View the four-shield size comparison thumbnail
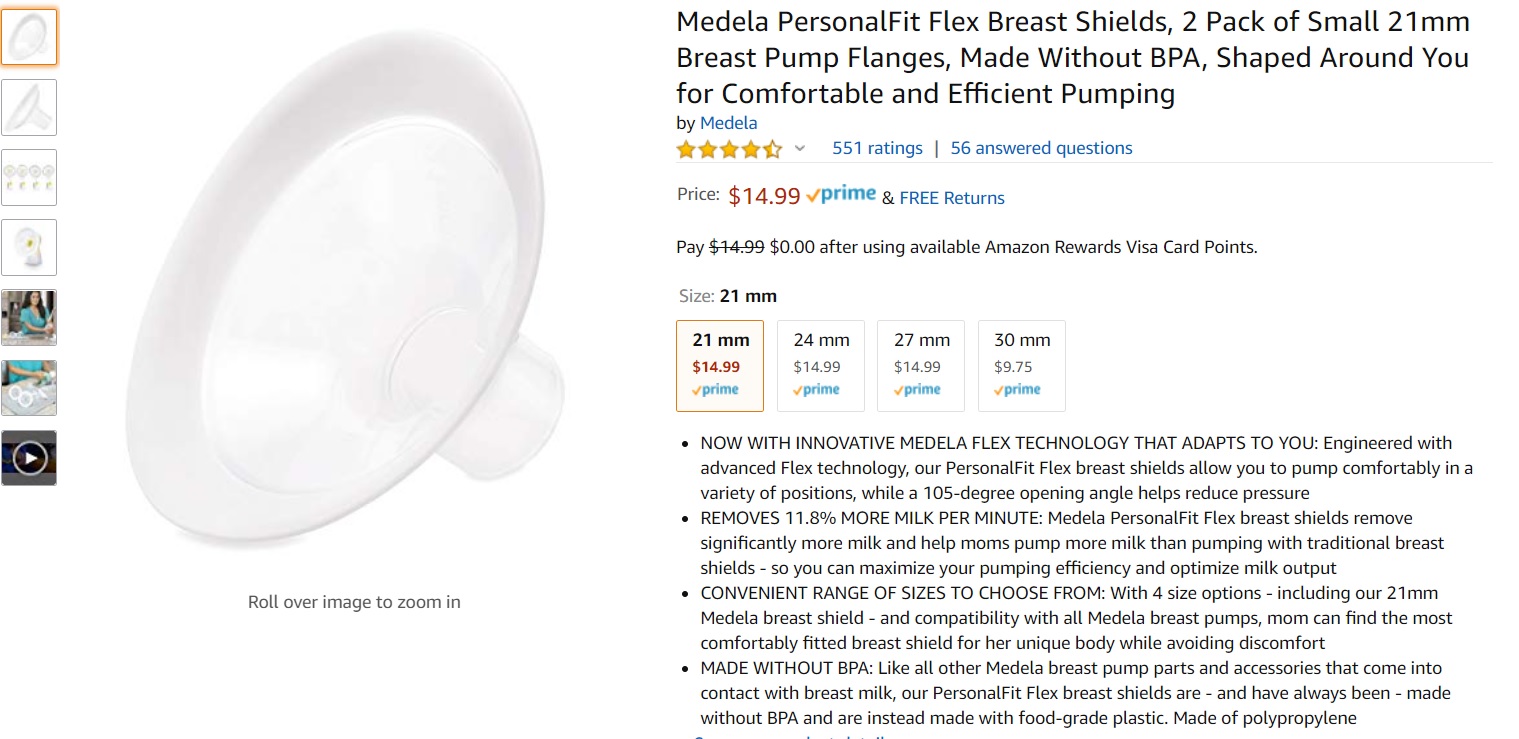Viewport: 1519px width, 739px height. click(x=29, y=177)
